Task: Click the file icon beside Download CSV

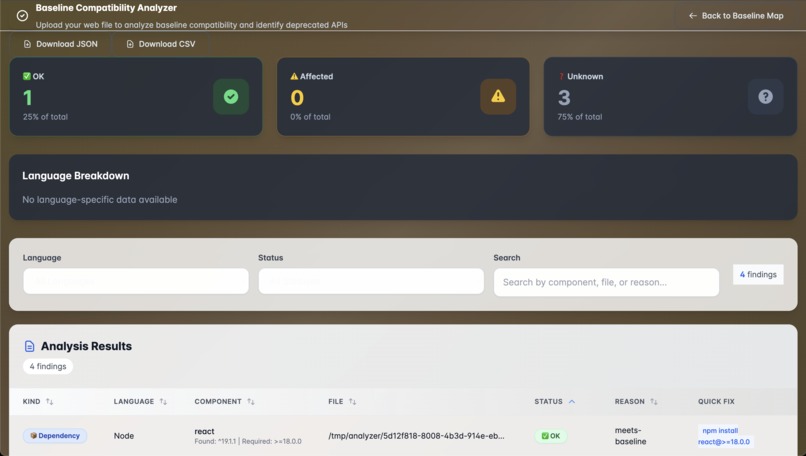Action: coord(130,44)
